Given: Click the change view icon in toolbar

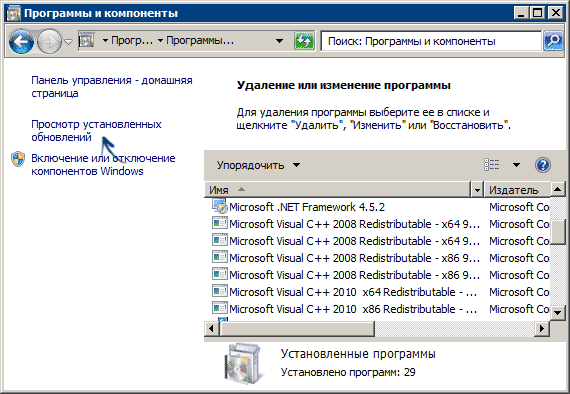Looking at the screenshot, I should (491, 165).
